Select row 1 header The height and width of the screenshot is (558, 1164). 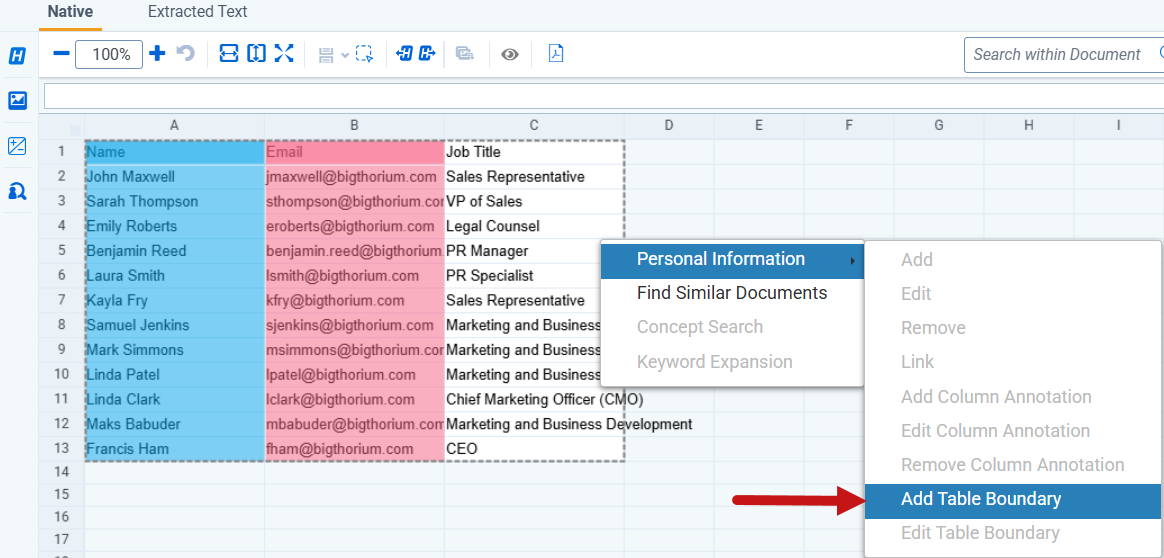click(62, 152)
